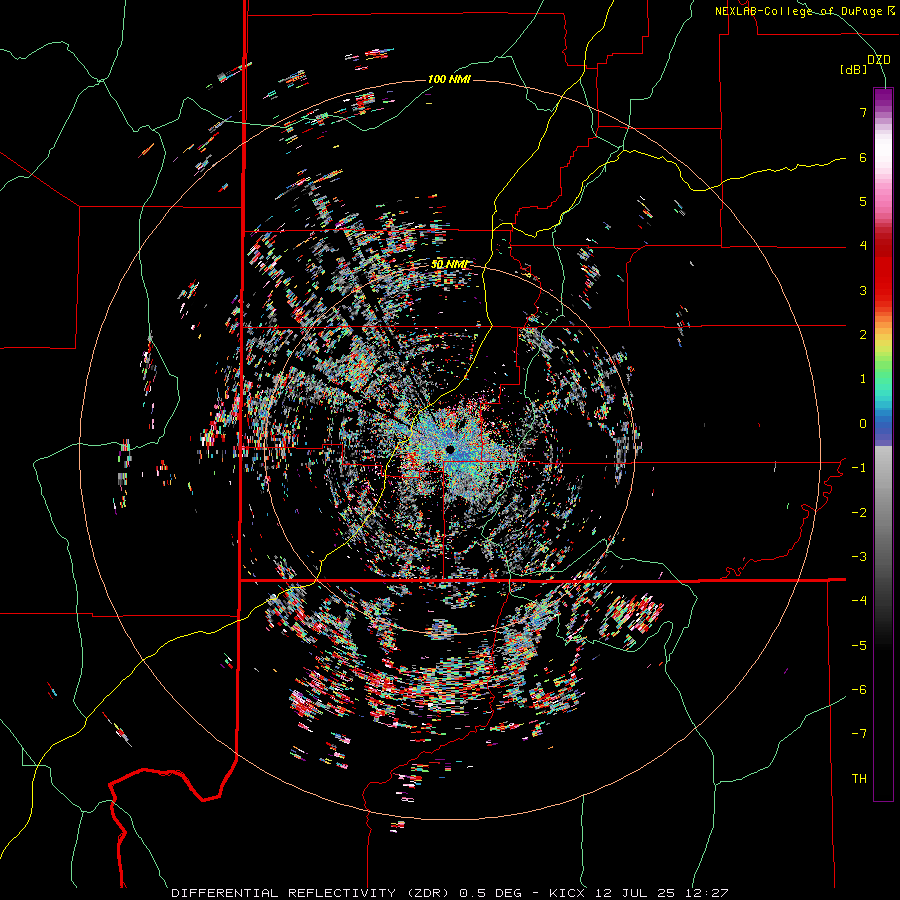
Task: Click the black radar site dot at center
Action: coord(450,449)
